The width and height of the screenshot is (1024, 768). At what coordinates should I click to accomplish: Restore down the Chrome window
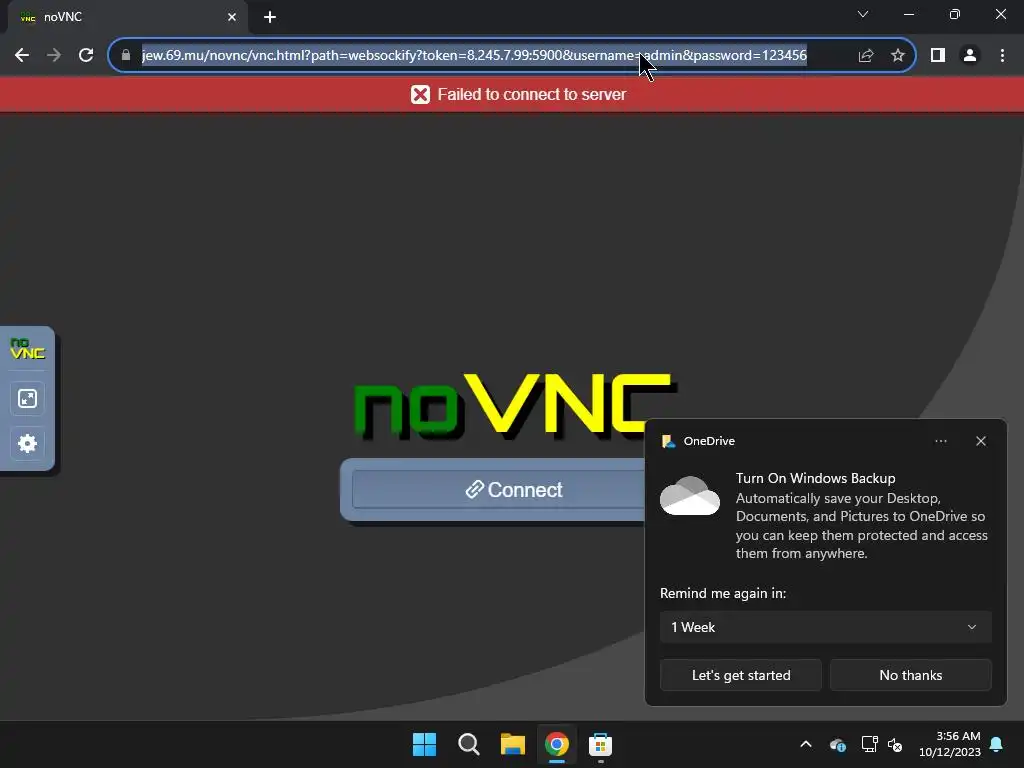click(x=955, y=14)
